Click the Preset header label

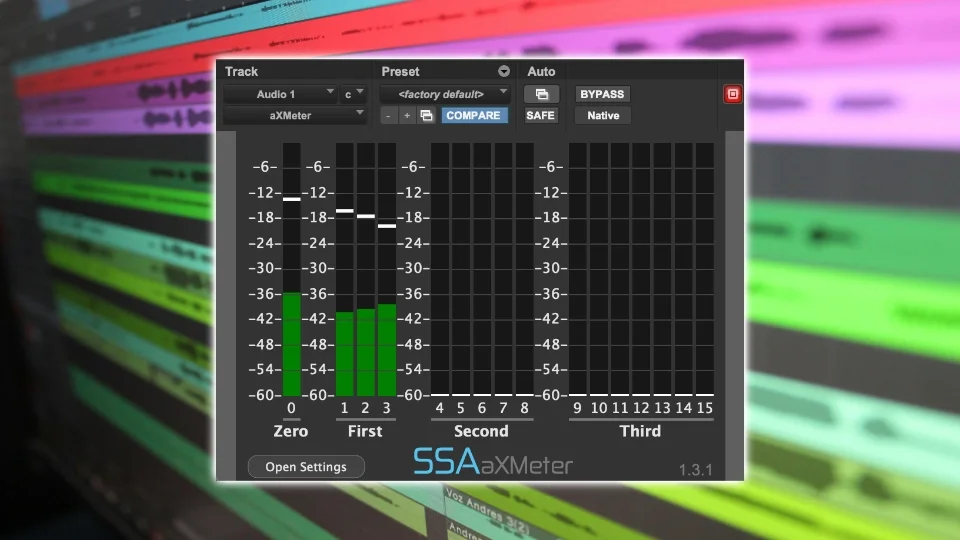tap(400, 72)
